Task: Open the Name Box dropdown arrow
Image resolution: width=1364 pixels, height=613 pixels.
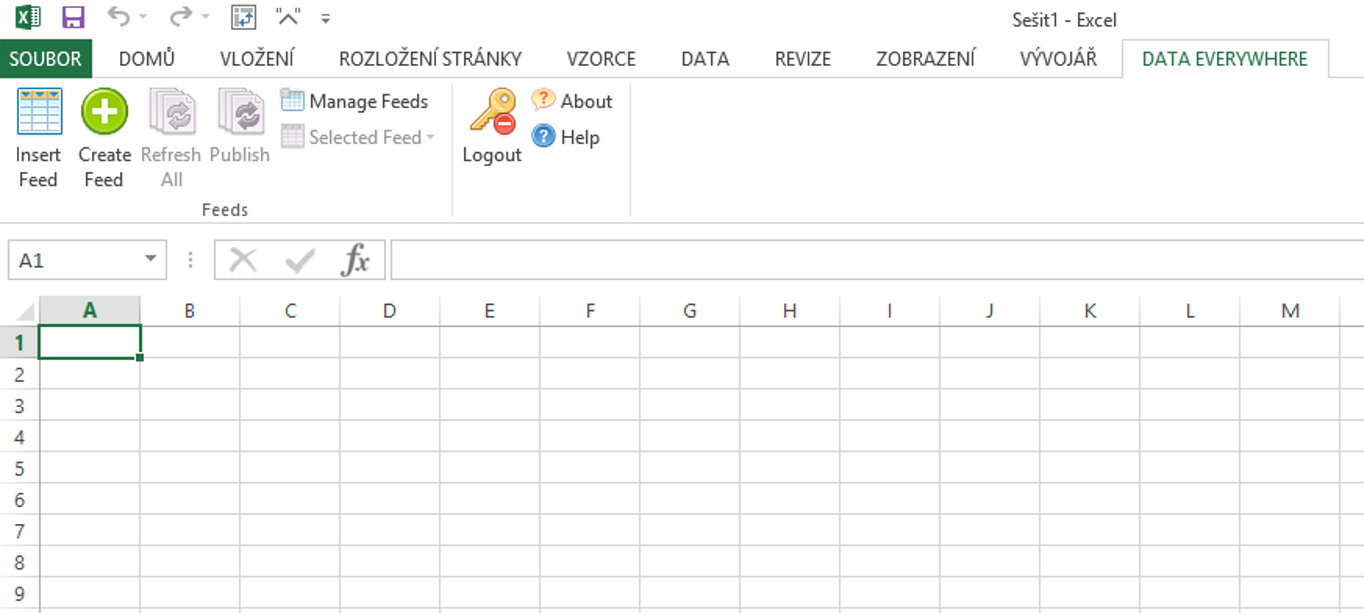Action: [x=151, y=259]
